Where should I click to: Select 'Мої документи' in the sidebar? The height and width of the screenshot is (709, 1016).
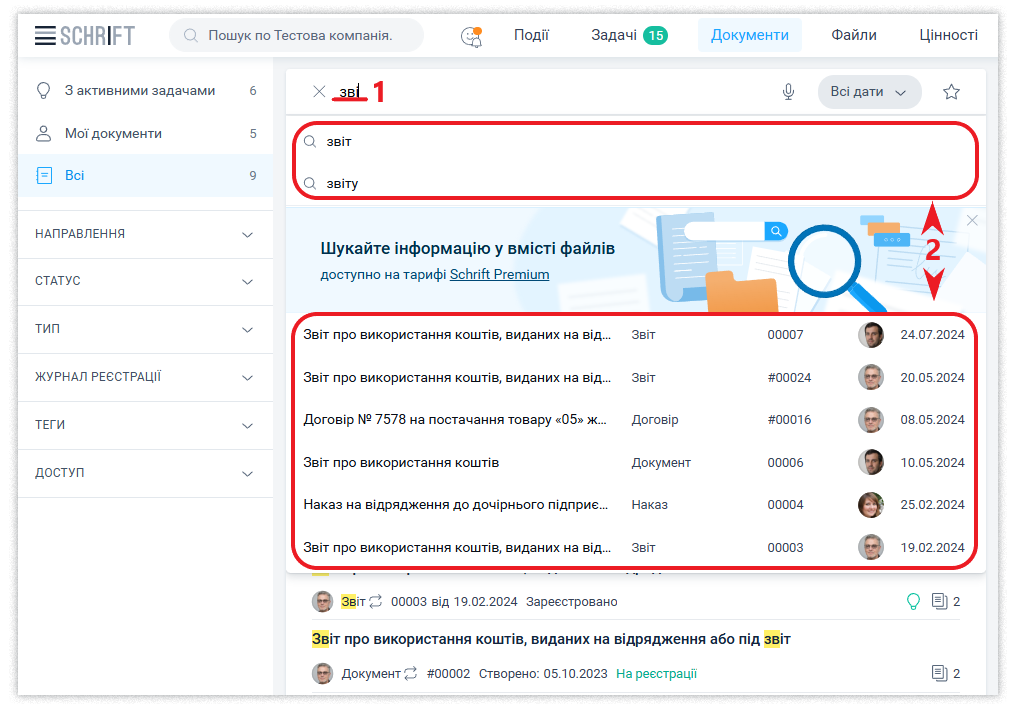pyautogui.click(x=113, y=134)
